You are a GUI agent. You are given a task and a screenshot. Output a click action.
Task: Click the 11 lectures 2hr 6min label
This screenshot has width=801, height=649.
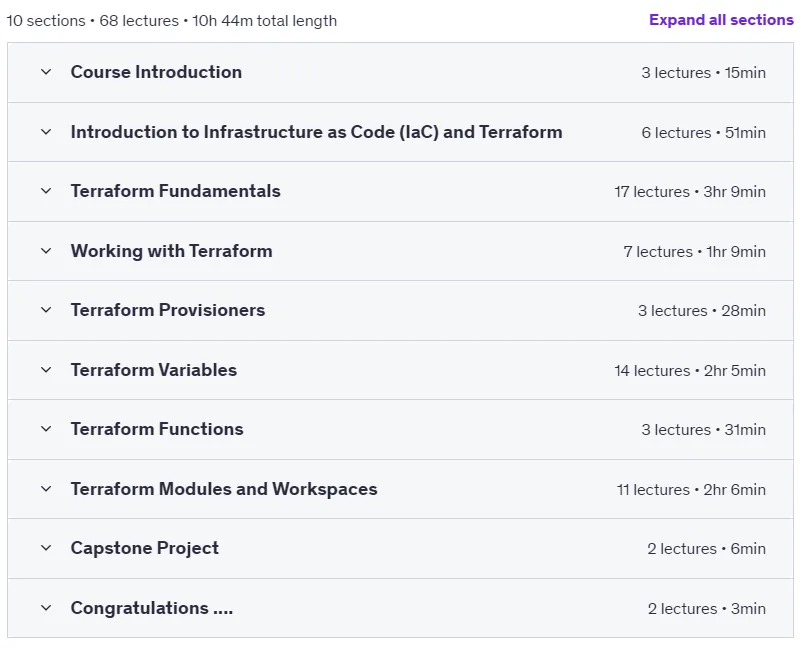[x=691, y=490]
